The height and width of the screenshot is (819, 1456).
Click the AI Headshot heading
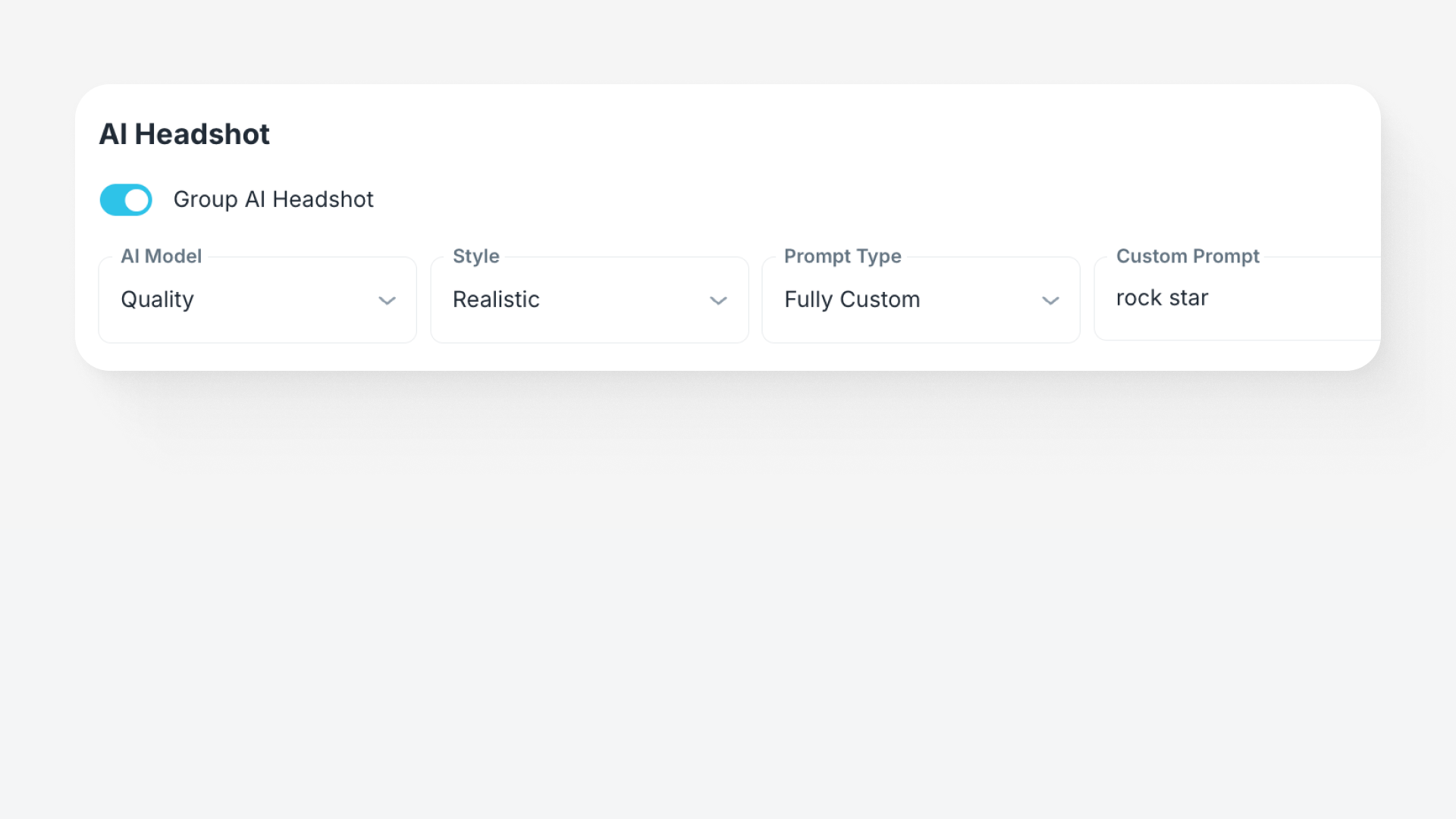coord(184,134)
